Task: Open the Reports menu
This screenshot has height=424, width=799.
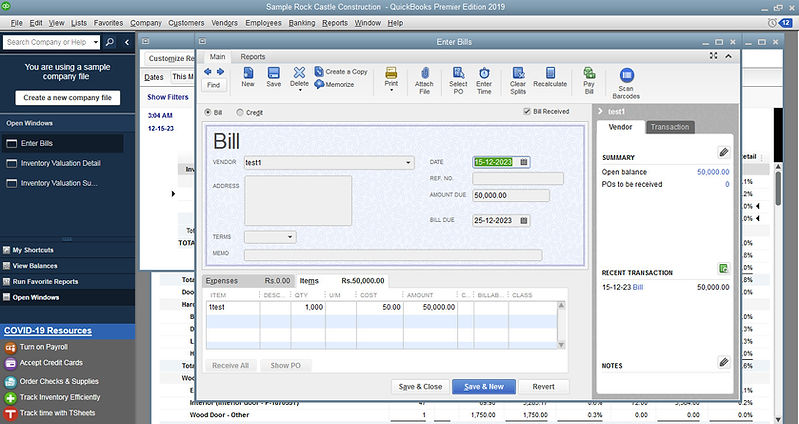Action: click(x=335, y=23)
